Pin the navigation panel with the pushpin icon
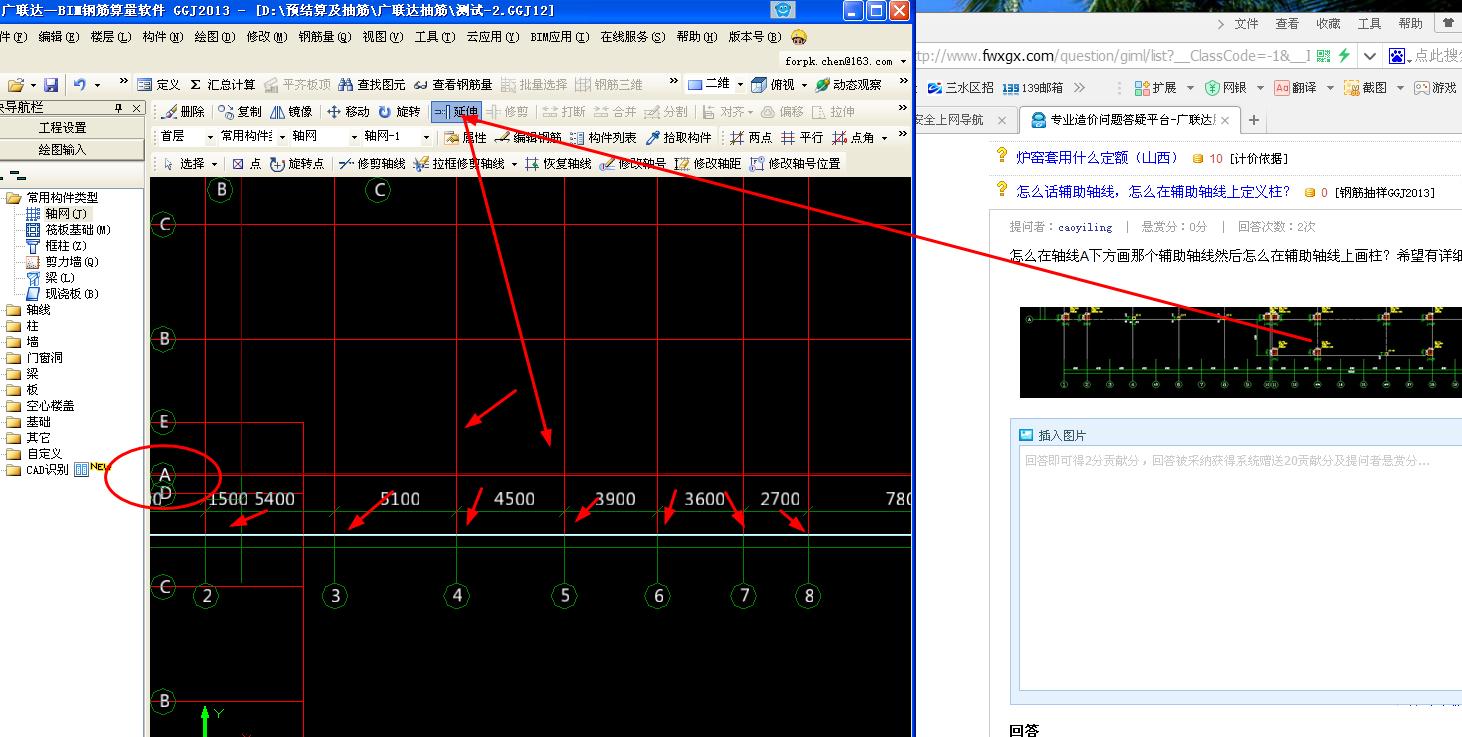This screenshot has width=1462, height=737. click(x=119, y=108)
